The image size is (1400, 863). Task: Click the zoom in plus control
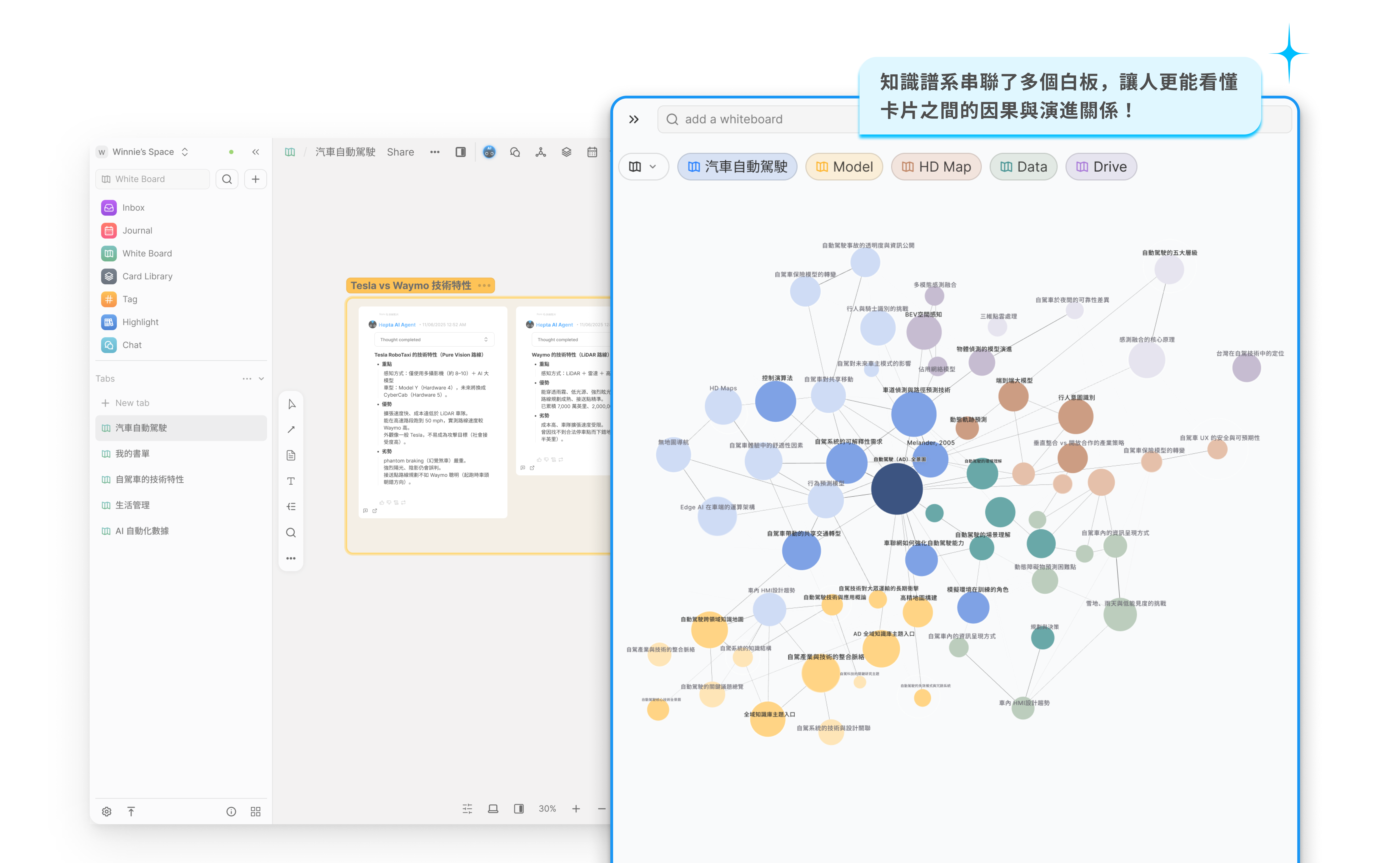pyautogui.click(x=576, y=809)
